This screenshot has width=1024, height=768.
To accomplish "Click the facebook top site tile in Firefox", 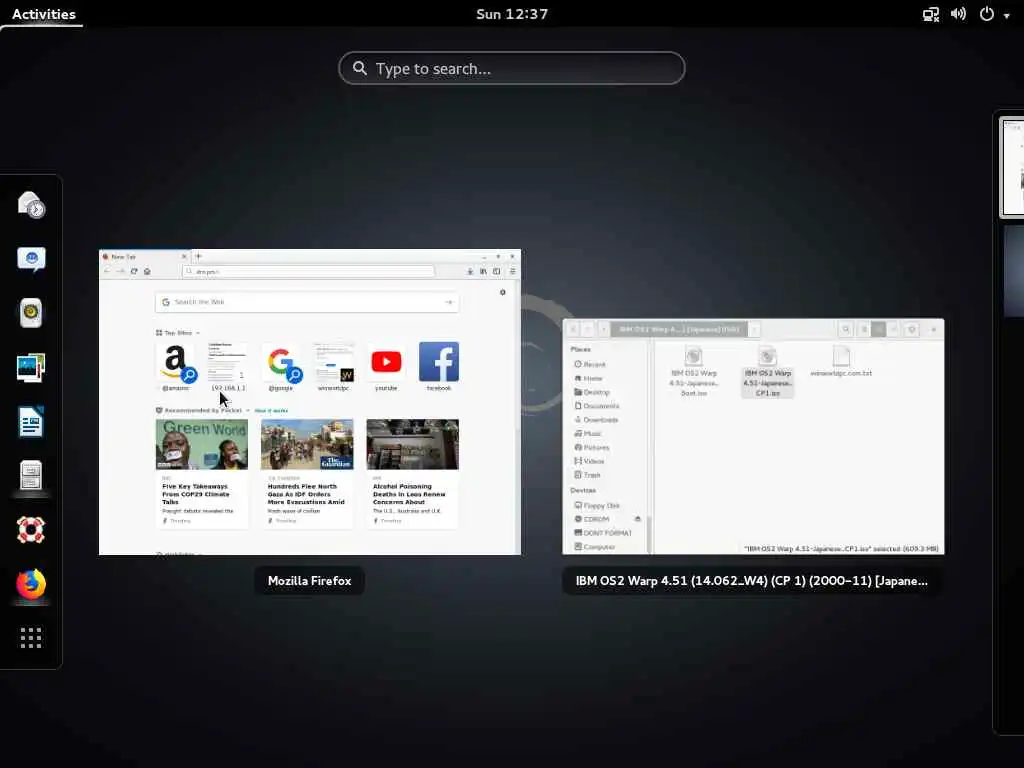I will [x=439, y=366].
